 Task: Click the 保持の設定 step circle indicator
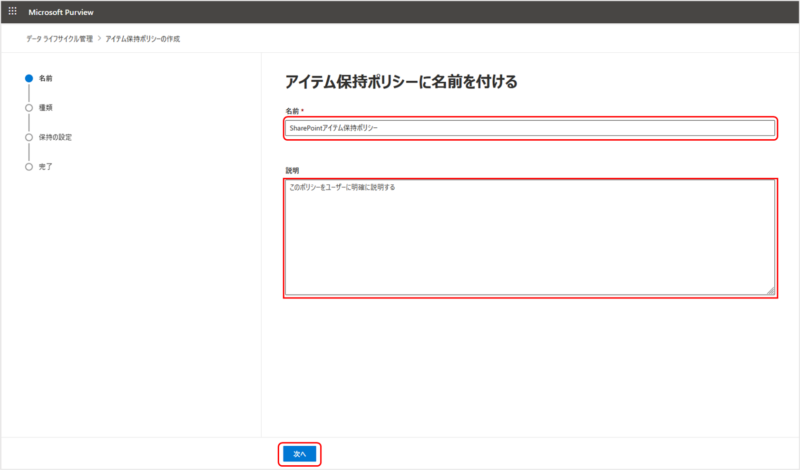pos(29,137)
